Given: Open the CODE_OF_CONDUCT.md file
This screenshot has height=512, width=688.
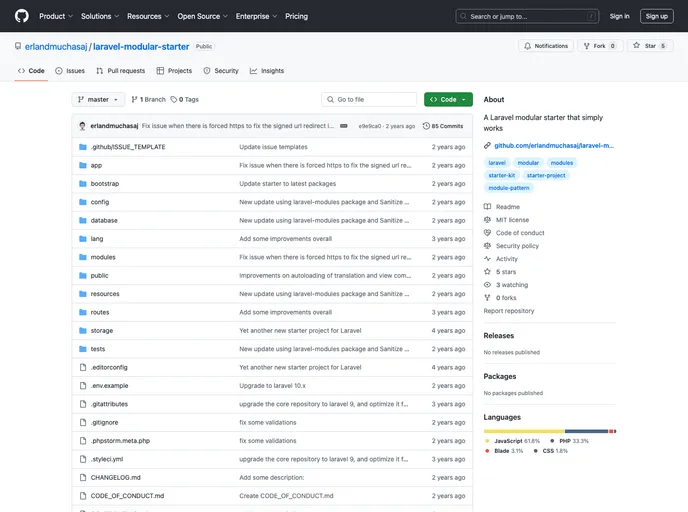Looking at the screenshot, I should [x=127, y=496].
